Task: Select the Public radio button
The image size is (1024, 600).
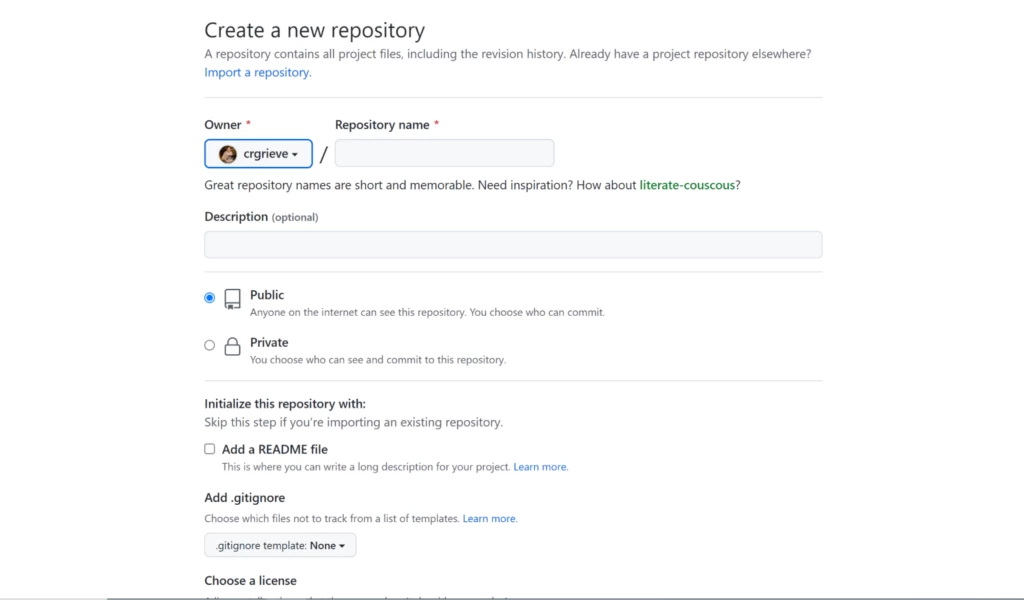Action: click(x=209, y=297)
